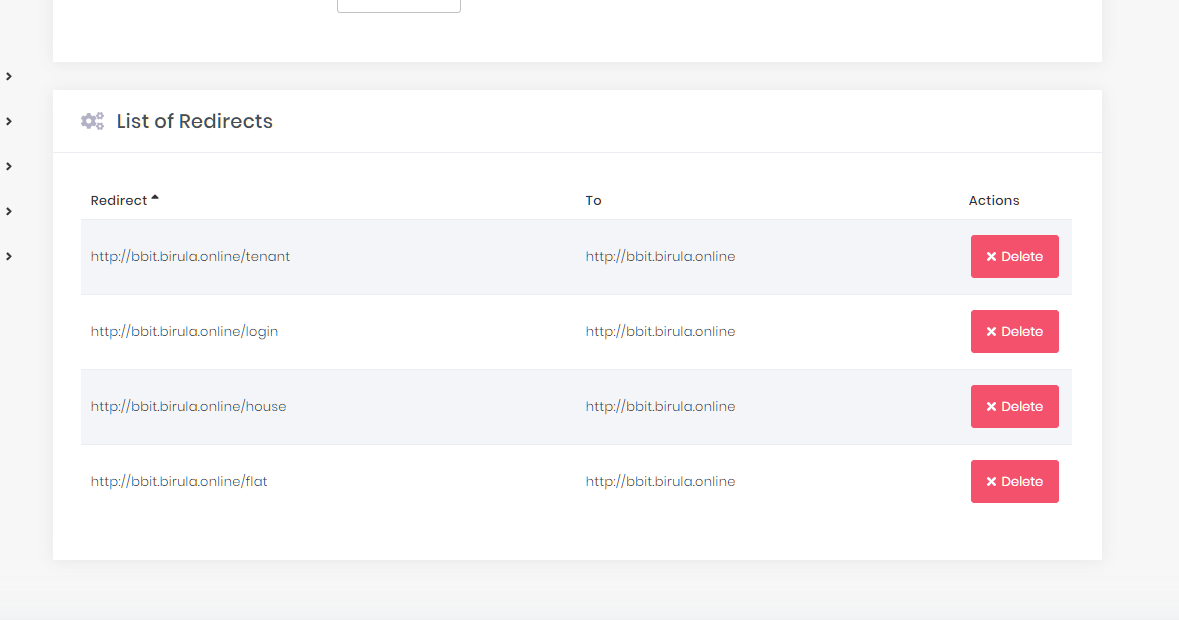Viewport: 1179px width, 620px height.
Task: Delete the /house redirect
Action: [1014, 407]
